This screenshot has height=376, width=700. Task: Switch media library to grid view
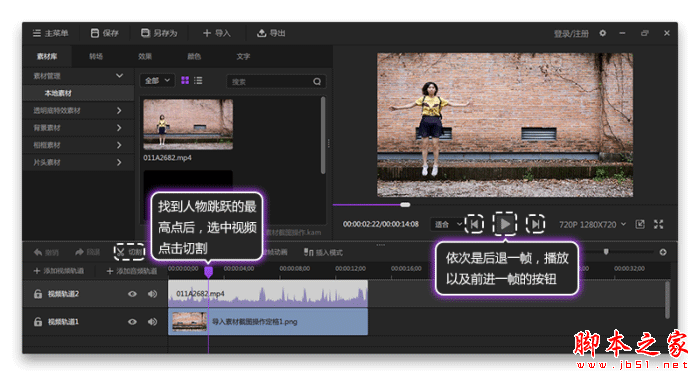185,80
